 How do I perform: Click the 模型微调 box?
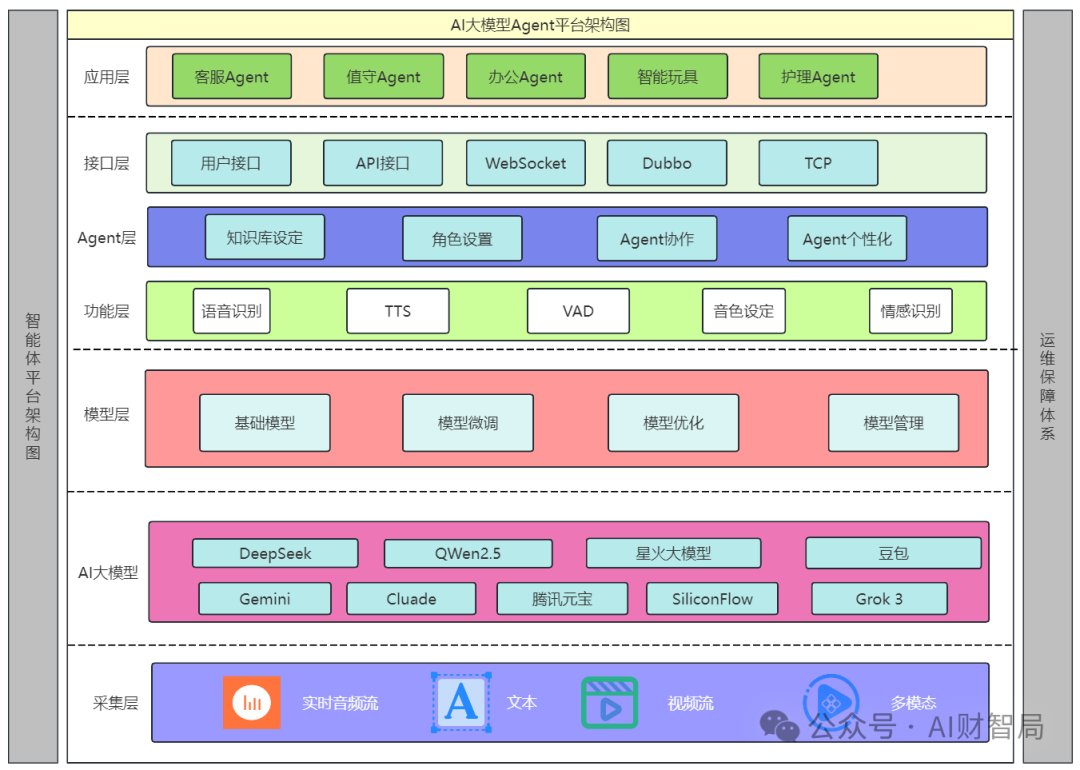pyautogui.click(x=468, y=423)
